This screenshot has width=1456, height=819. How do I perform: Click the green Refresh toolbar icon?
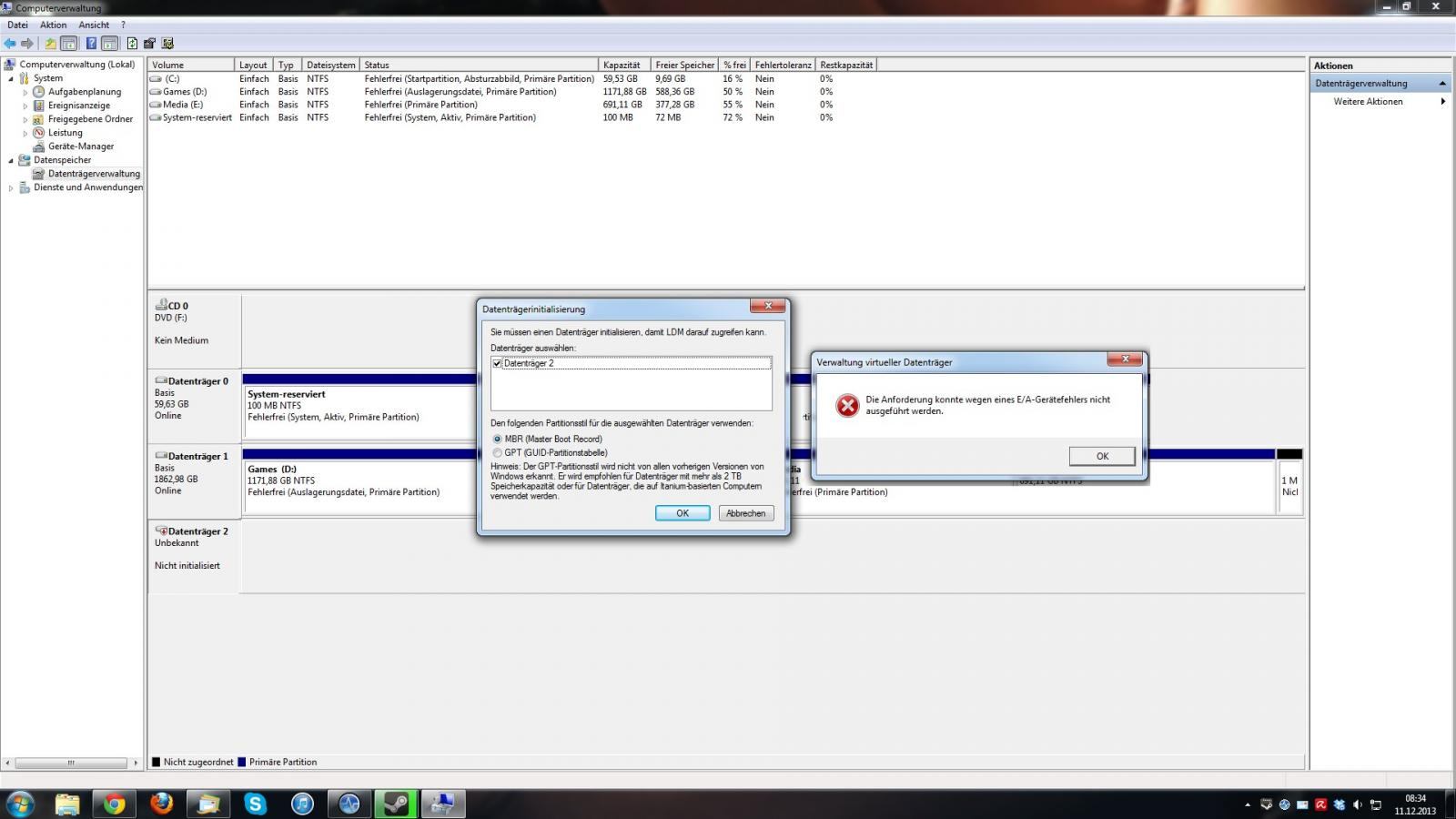tap(132, 43)
